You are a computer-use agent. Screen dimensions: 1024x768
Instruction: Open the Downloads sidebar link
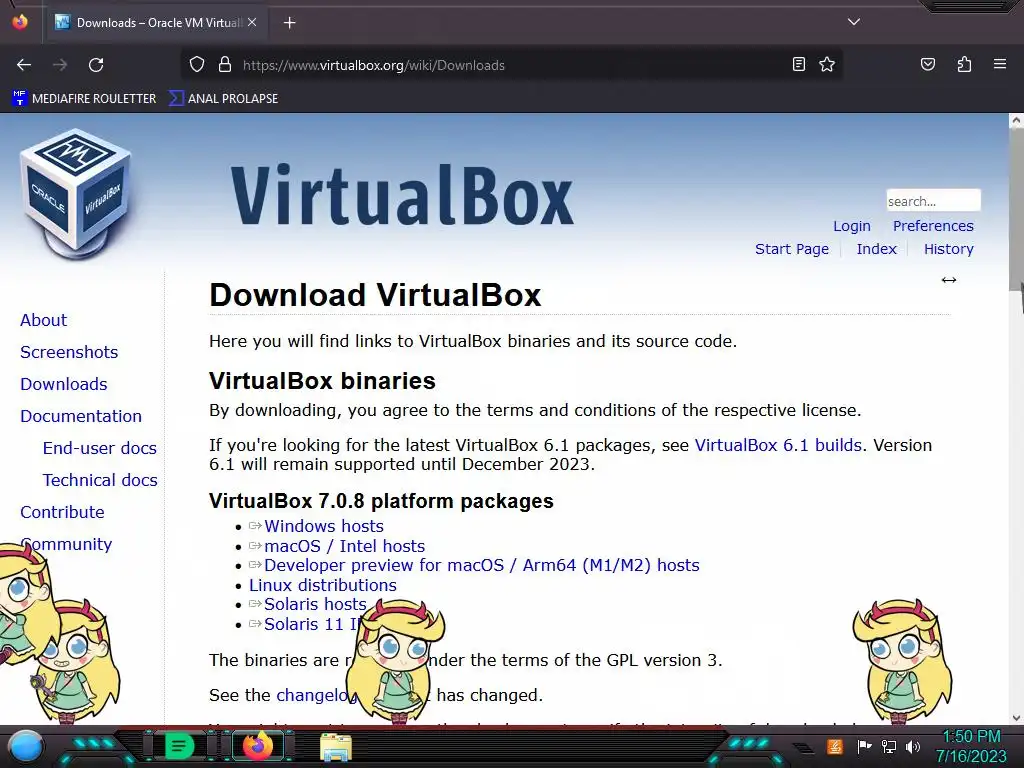63,384
